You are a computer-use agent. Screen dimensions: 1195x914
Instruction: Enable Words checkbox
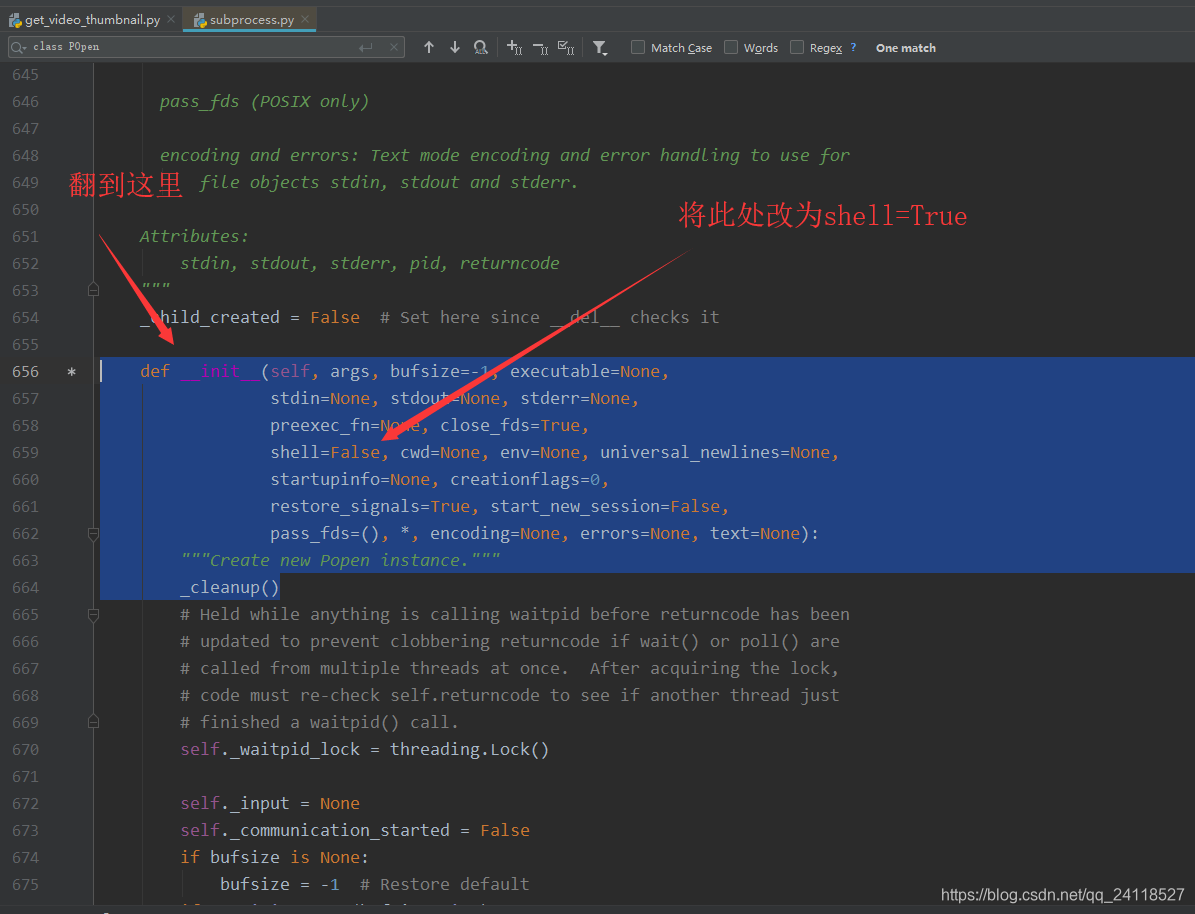[x=731, y=47]
